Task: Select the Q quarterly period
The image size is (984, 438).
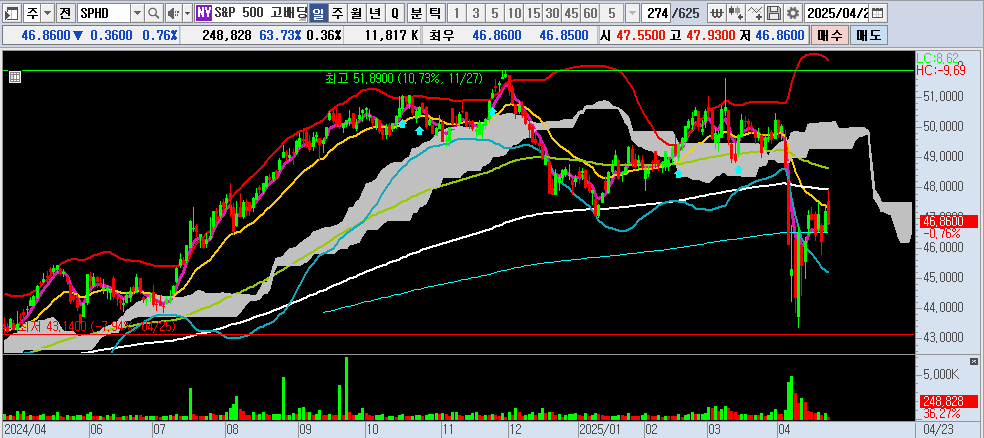Action: tap(395, 13)
